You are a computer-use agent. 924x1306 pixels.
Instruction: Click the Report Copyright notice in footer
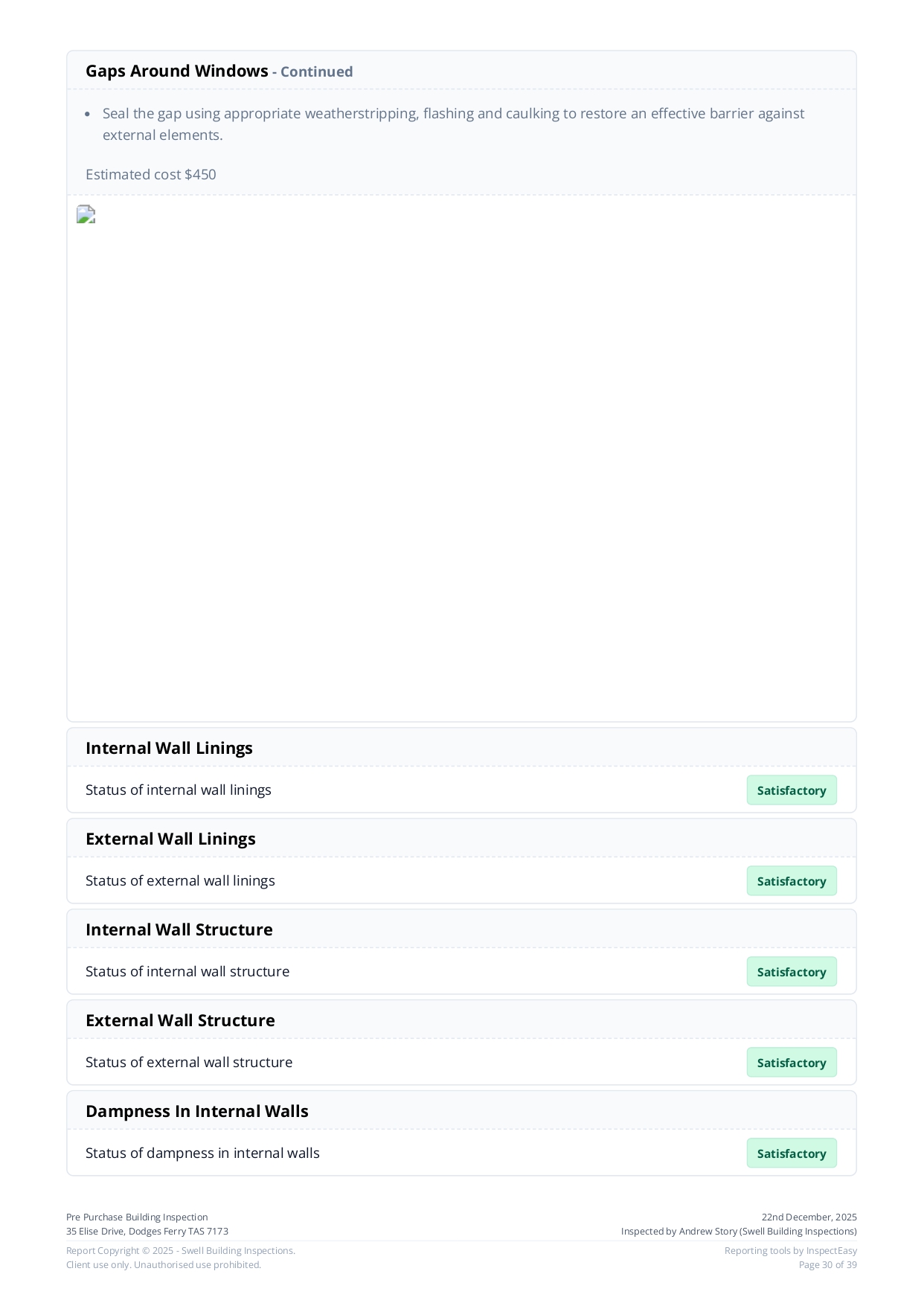(181, 1251)
